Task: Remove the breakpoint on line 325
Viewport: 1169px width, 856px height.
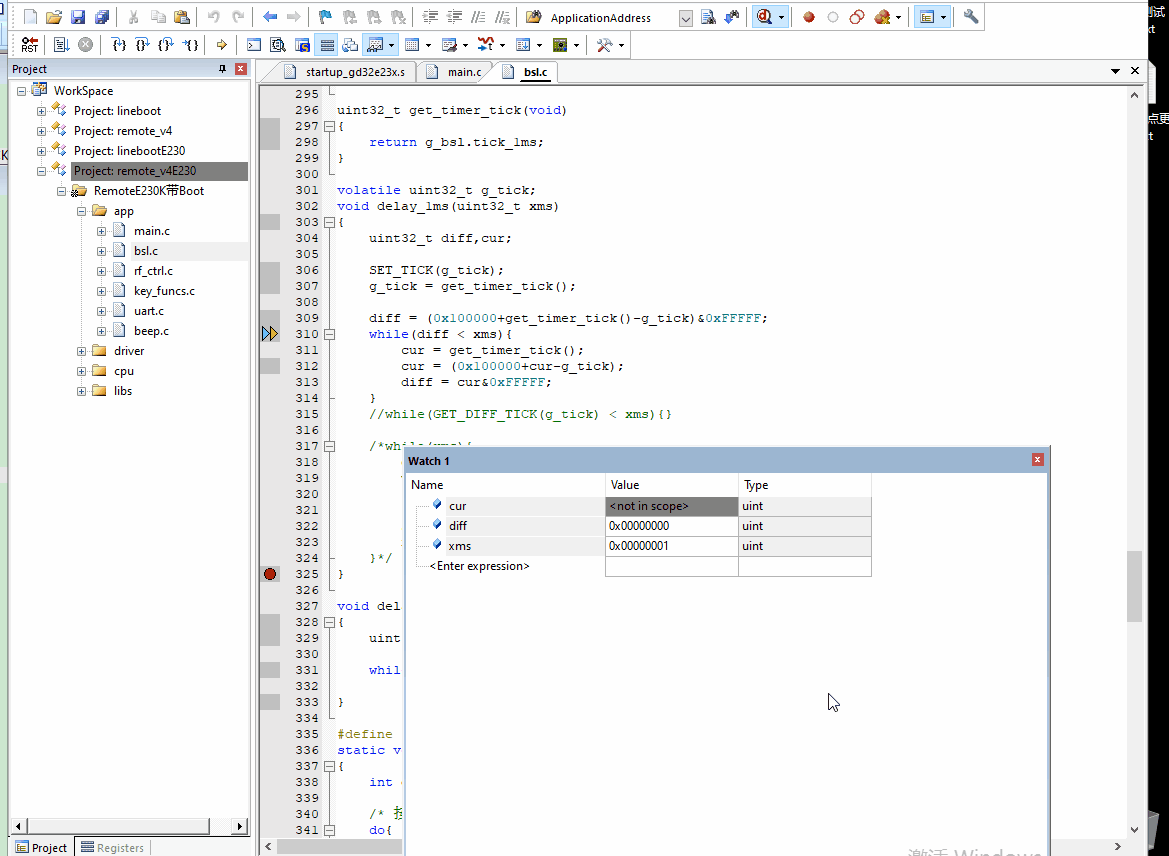Action: pyautogui.click(x=270, y=574)
